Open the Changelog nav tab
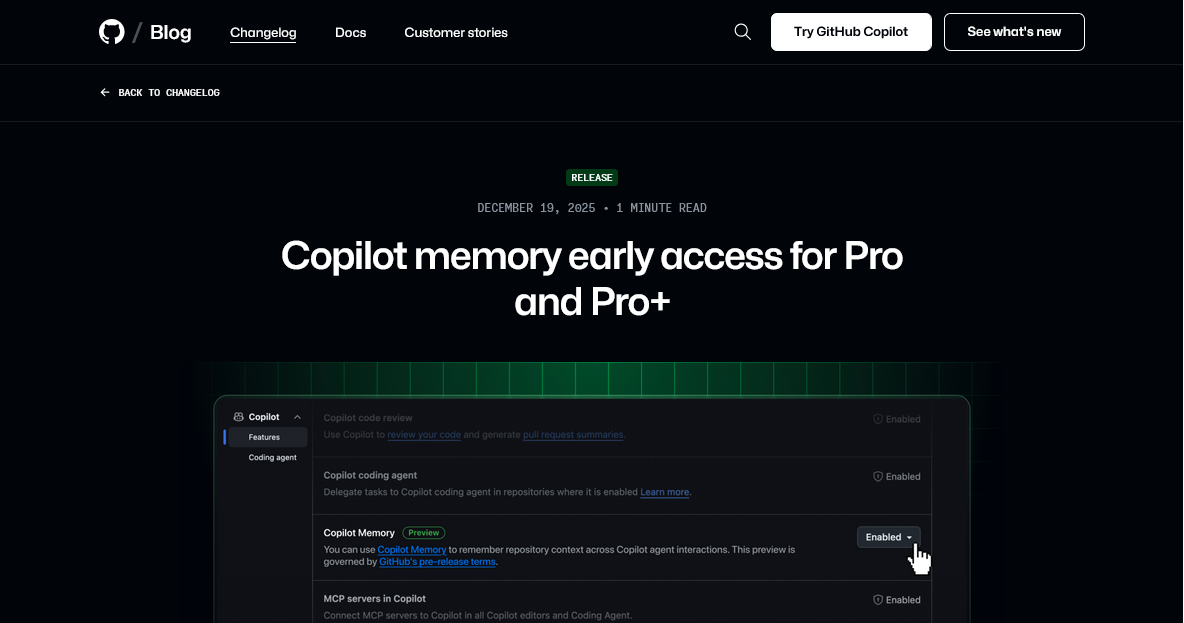The width and height of the screenshot is (1184, 623). pos(263,32)
